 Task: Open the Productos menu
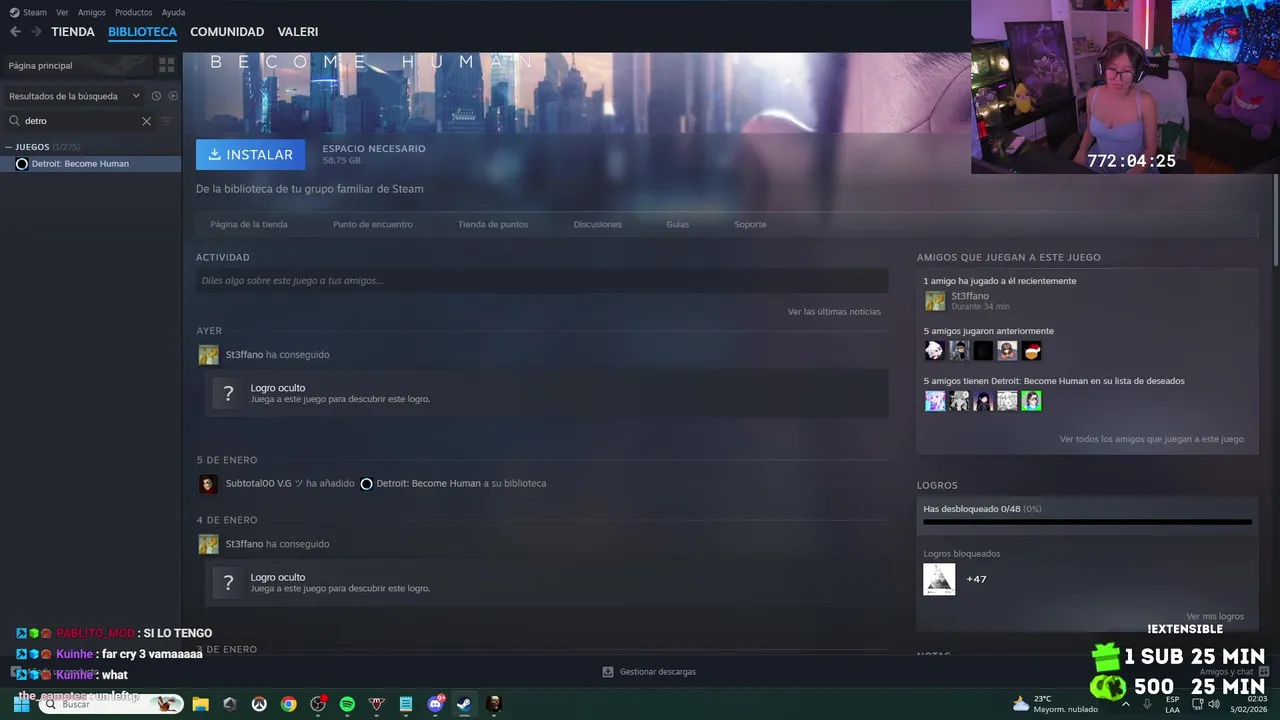(x=133, y=13)
